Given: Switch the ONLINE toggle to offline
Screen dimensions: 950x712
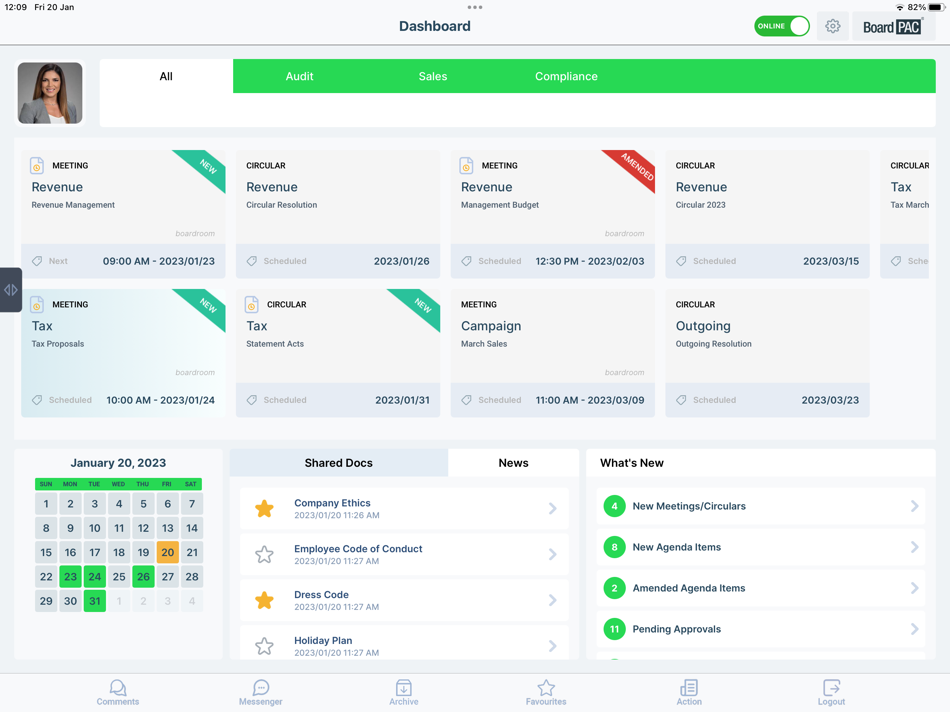Looking at the screenshot, I should [x=781, y=26].
